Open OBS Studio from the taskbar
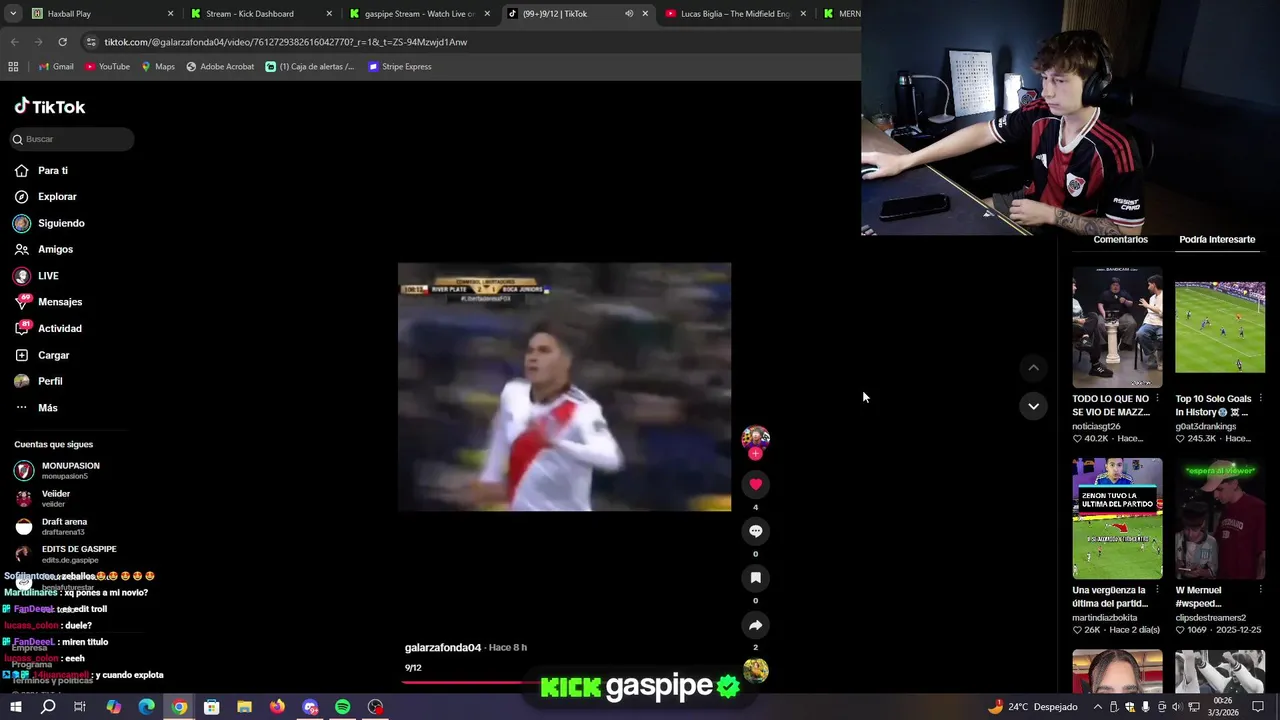 point(375,707)
